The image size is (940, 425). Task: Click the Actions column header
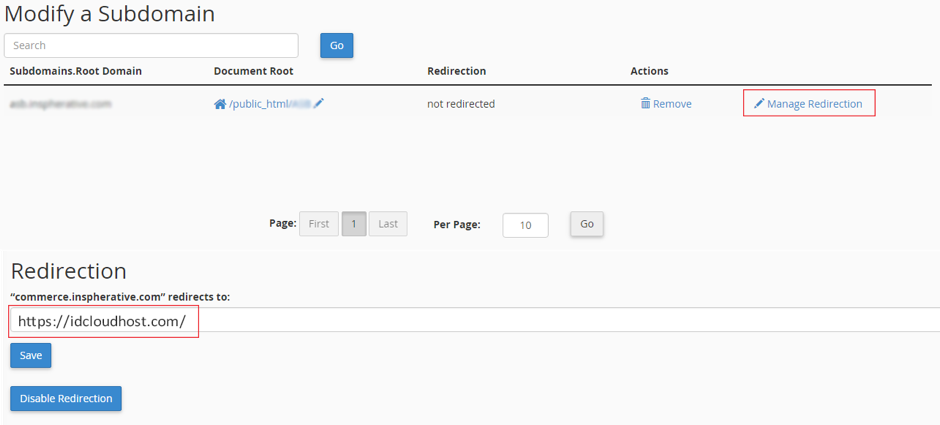tap(649, 71)
